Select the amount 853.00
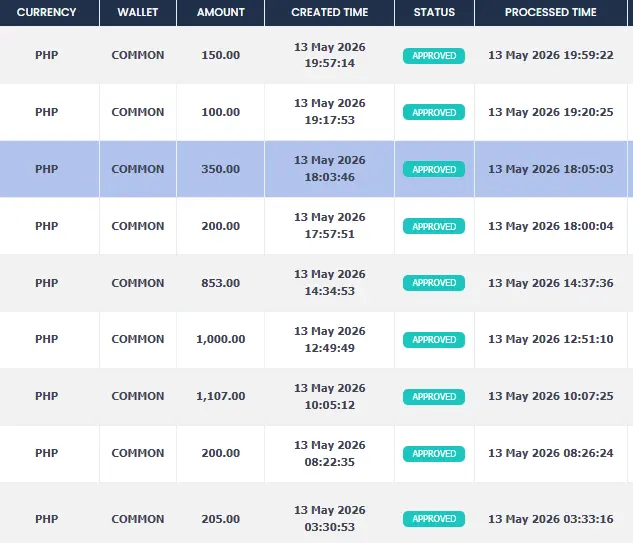633x543 pixels. 221,283
